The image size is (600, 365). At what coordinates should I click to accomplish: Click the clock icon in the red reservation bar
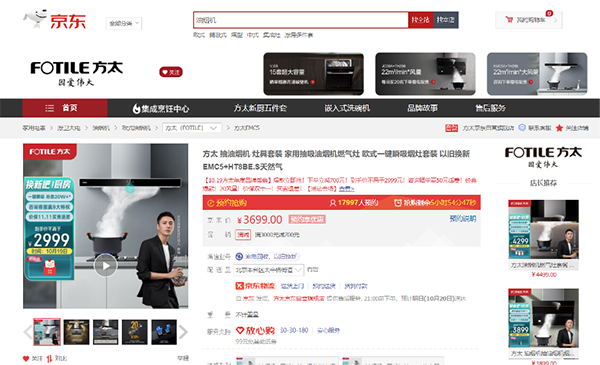[210, 203]
